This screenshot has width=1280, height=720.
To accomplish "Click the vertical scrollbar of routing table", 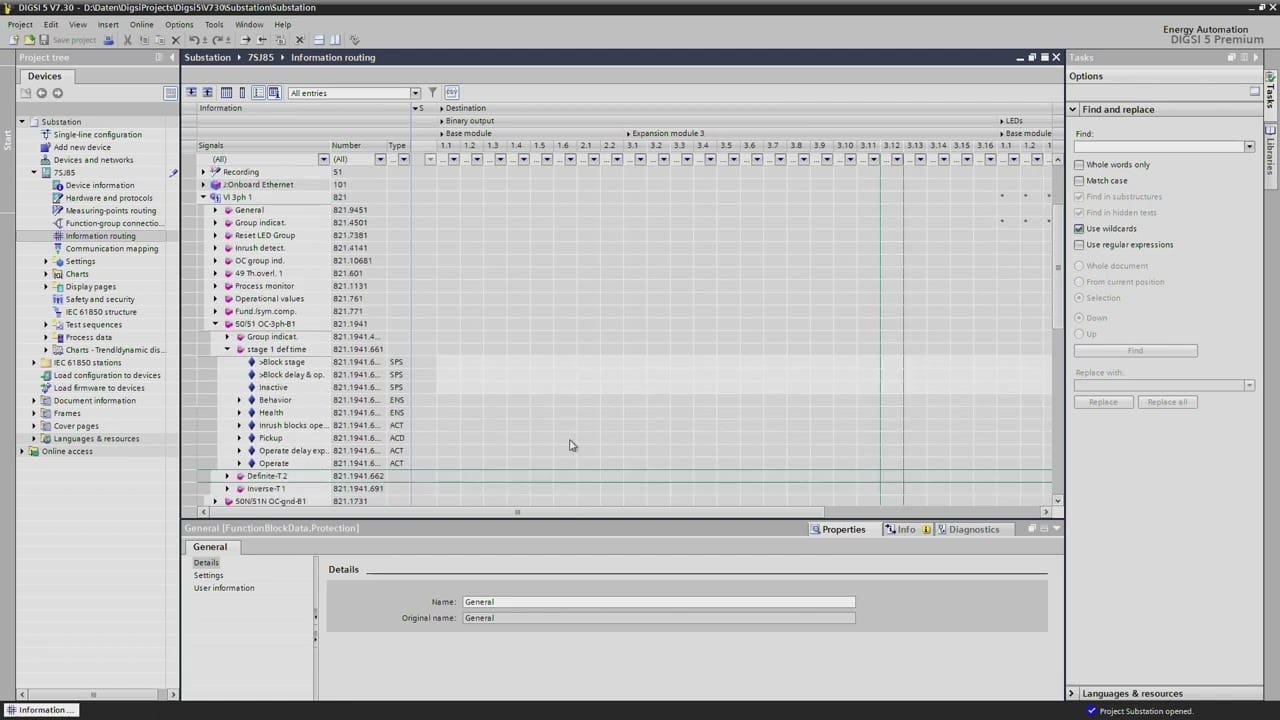I will [1058, 267].
